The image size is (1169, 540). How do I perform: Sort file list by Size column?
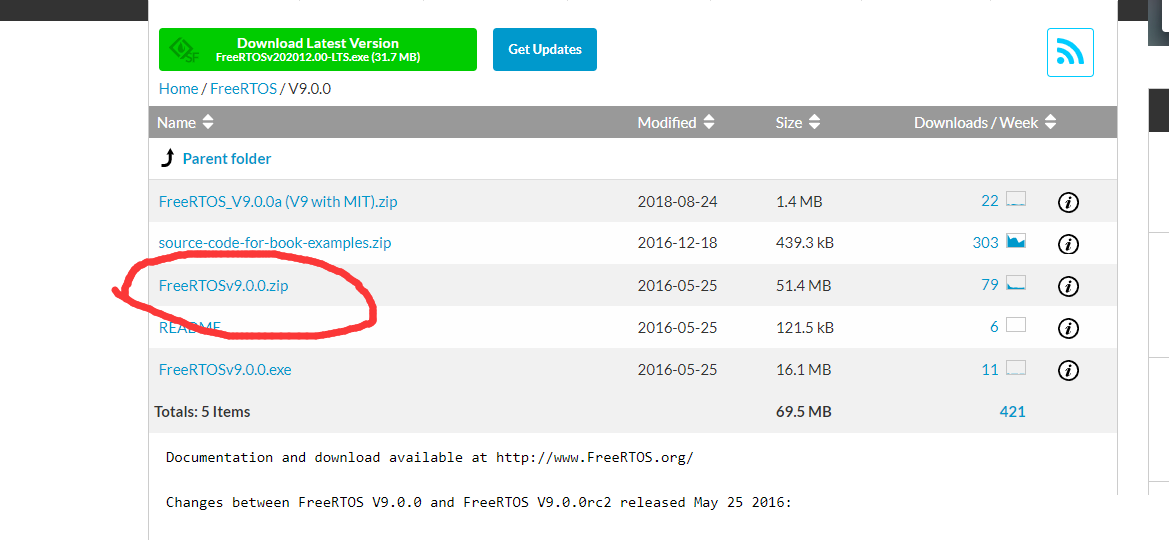[798, 122]
